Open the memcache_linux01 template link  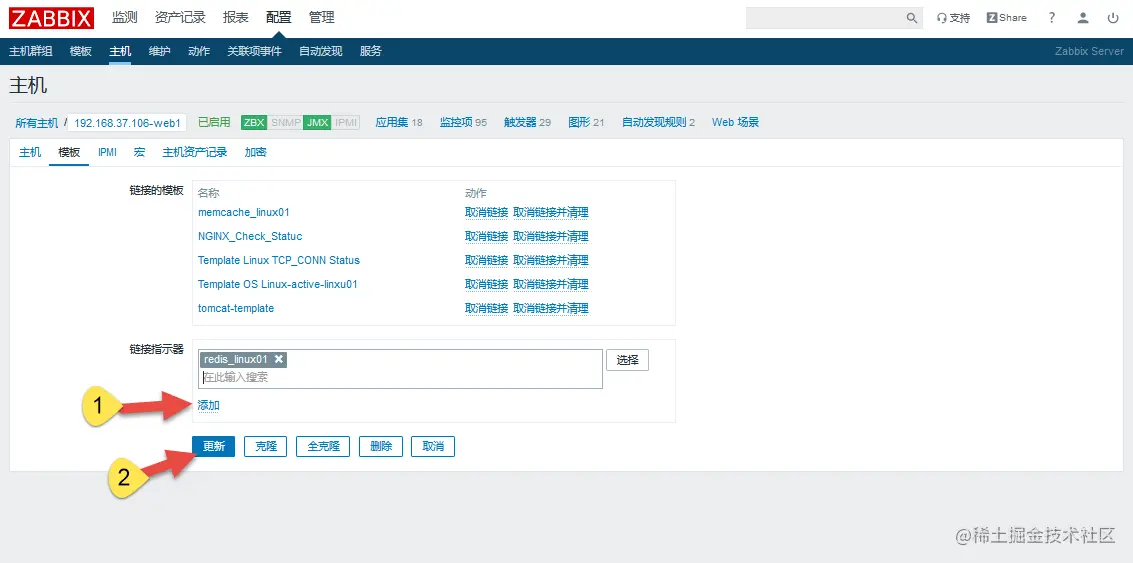pyautogui.click(x=244, y=212)
